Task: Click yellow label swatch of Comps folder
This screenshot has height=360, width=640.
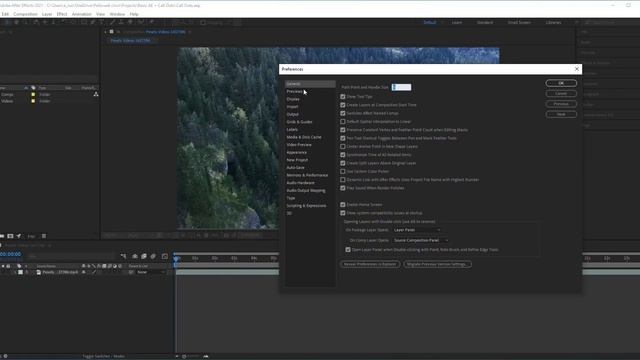Action: pos(33,94)
